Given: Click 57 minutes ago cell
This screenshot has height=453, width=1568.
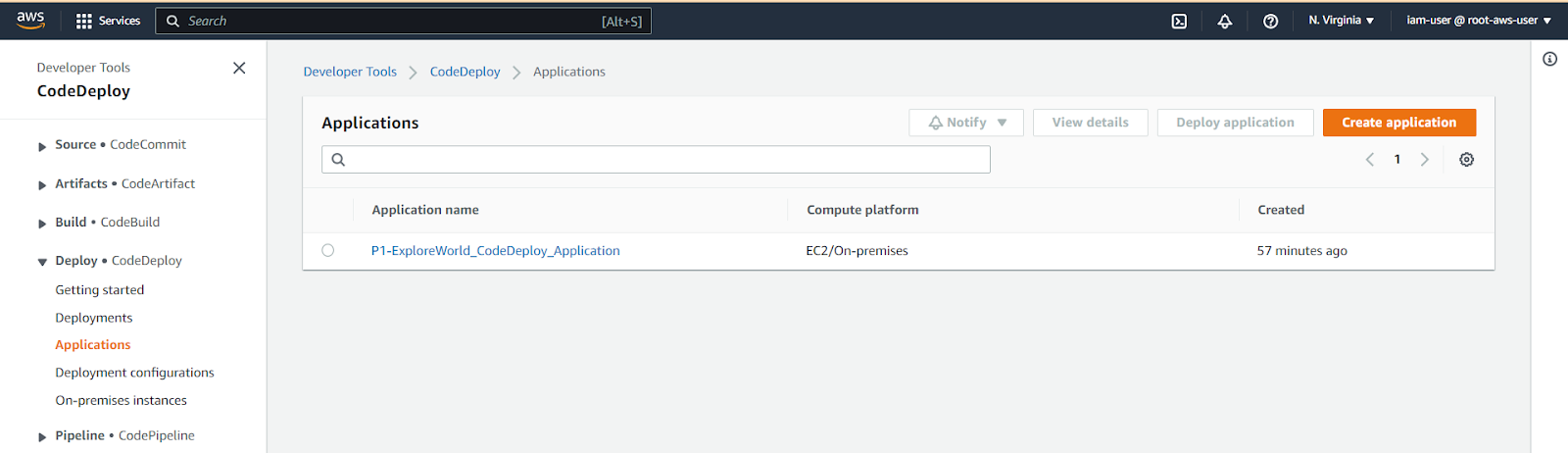Looking at the screenshot, I should point(1301,251).
